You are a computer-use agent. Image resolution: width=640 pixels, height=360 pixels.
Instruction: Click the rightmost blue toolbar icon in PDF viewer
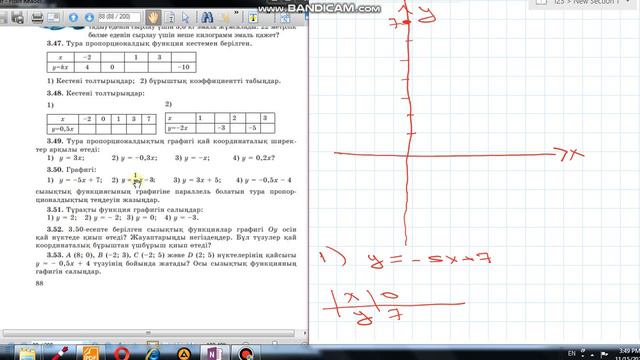point(285,18)
